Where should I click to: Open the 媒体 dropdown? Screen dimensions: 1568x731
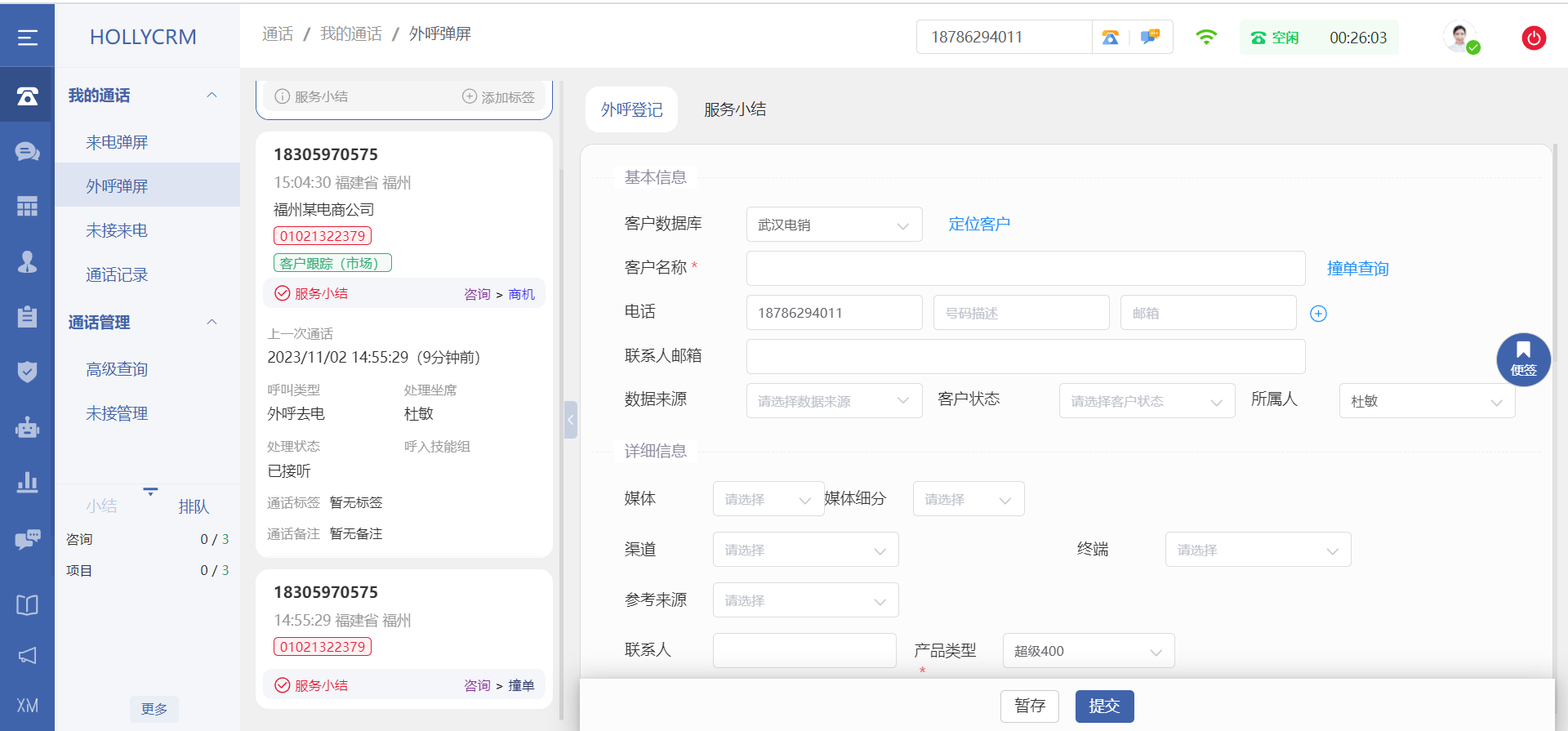click(768, 499)
